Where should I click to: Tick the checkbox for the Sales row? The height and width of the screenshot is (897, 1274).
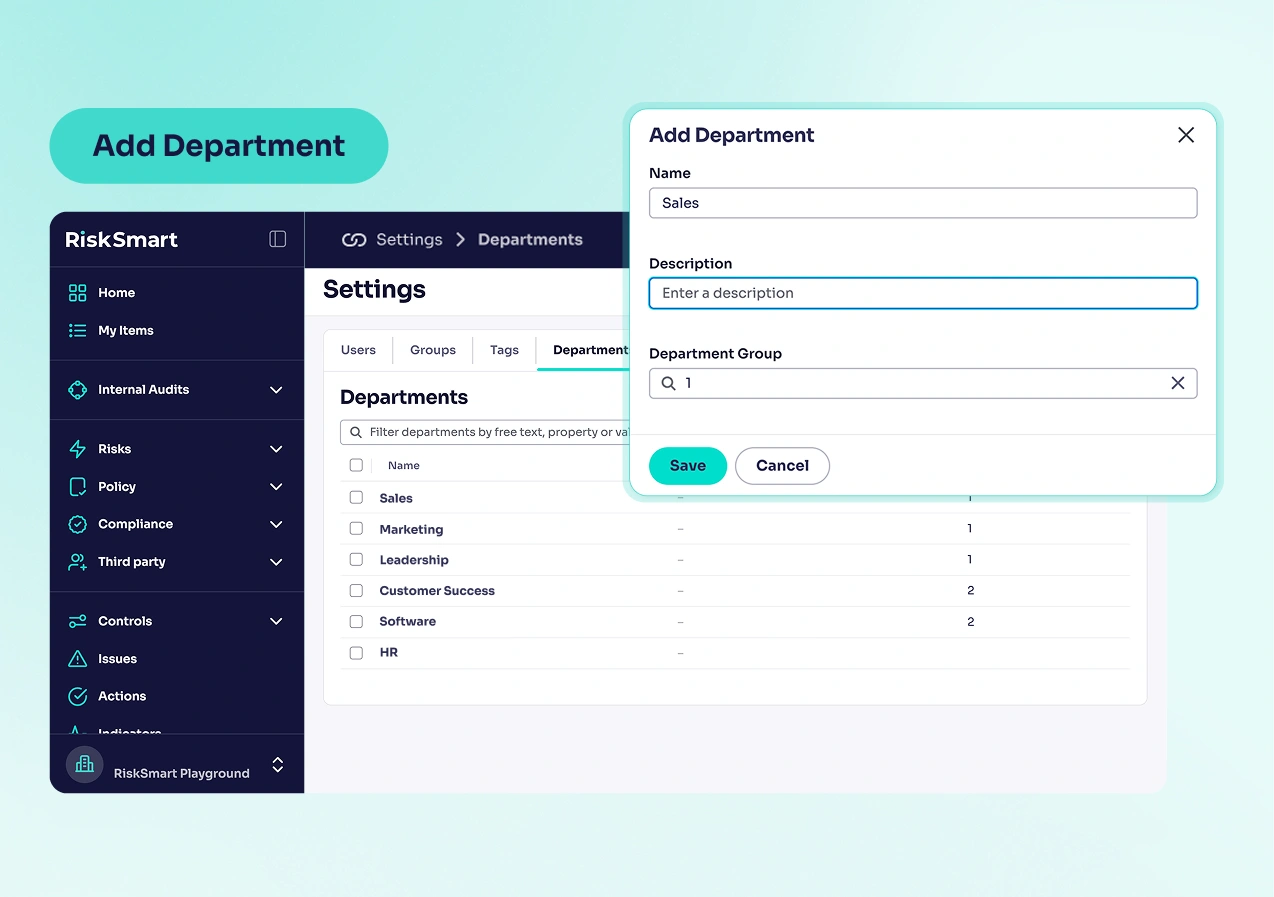click(356, 497)
